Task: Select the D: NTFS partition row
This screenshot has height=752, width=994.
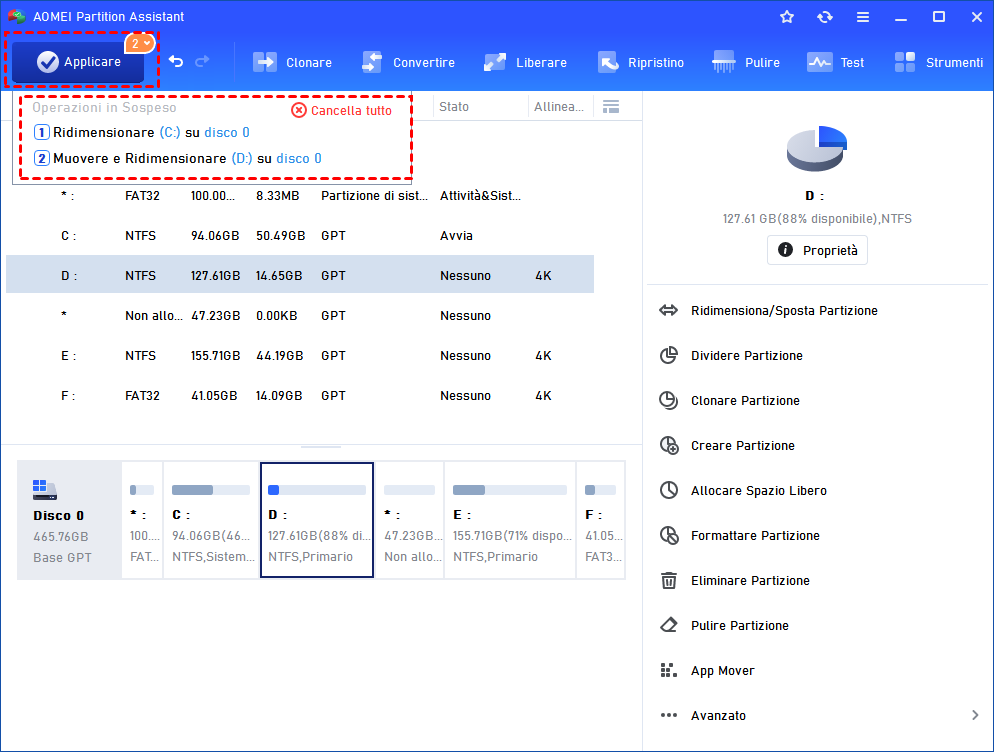Action: (300, 276)
